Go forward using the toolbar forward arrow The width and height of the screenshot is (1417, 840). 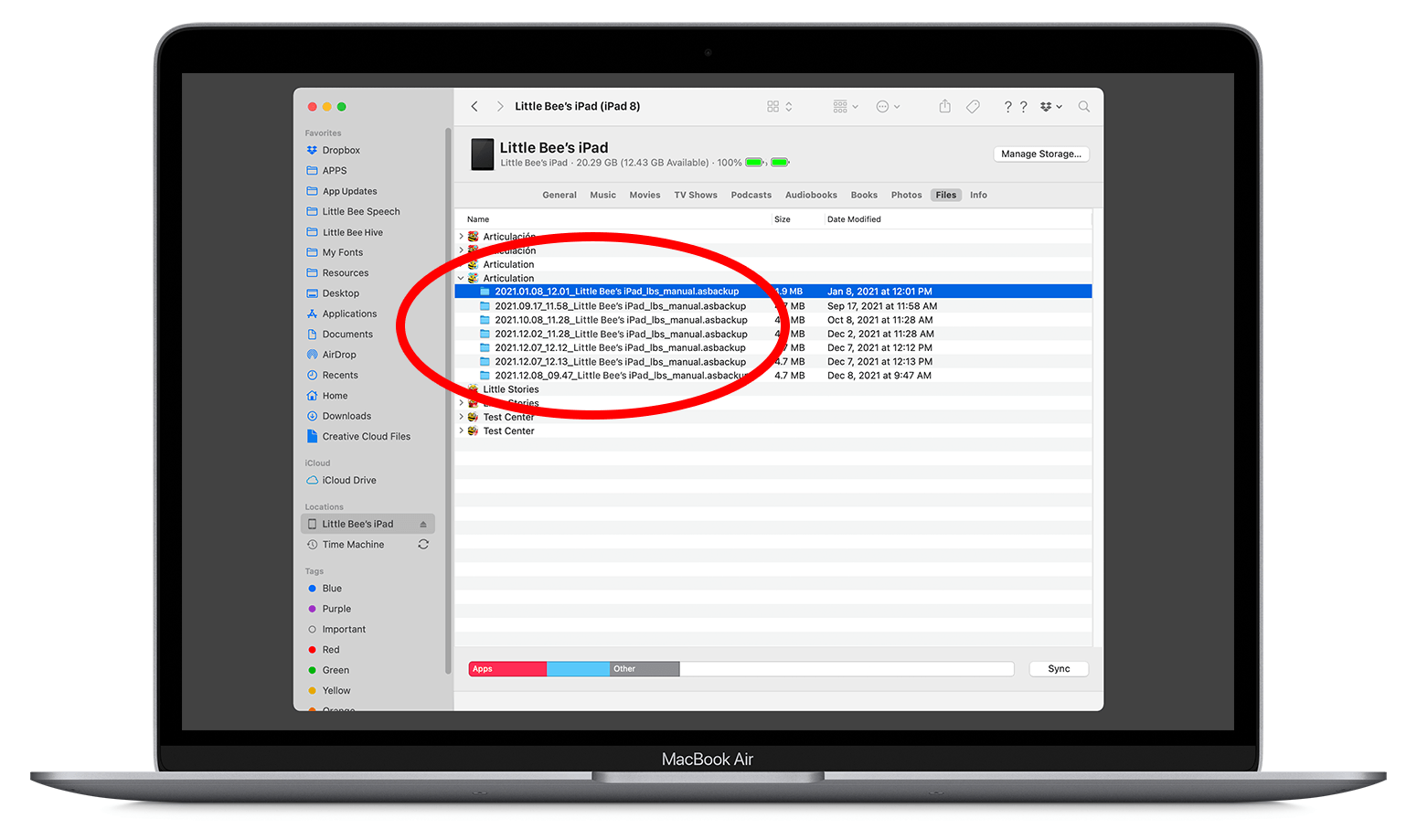[500, 107]
